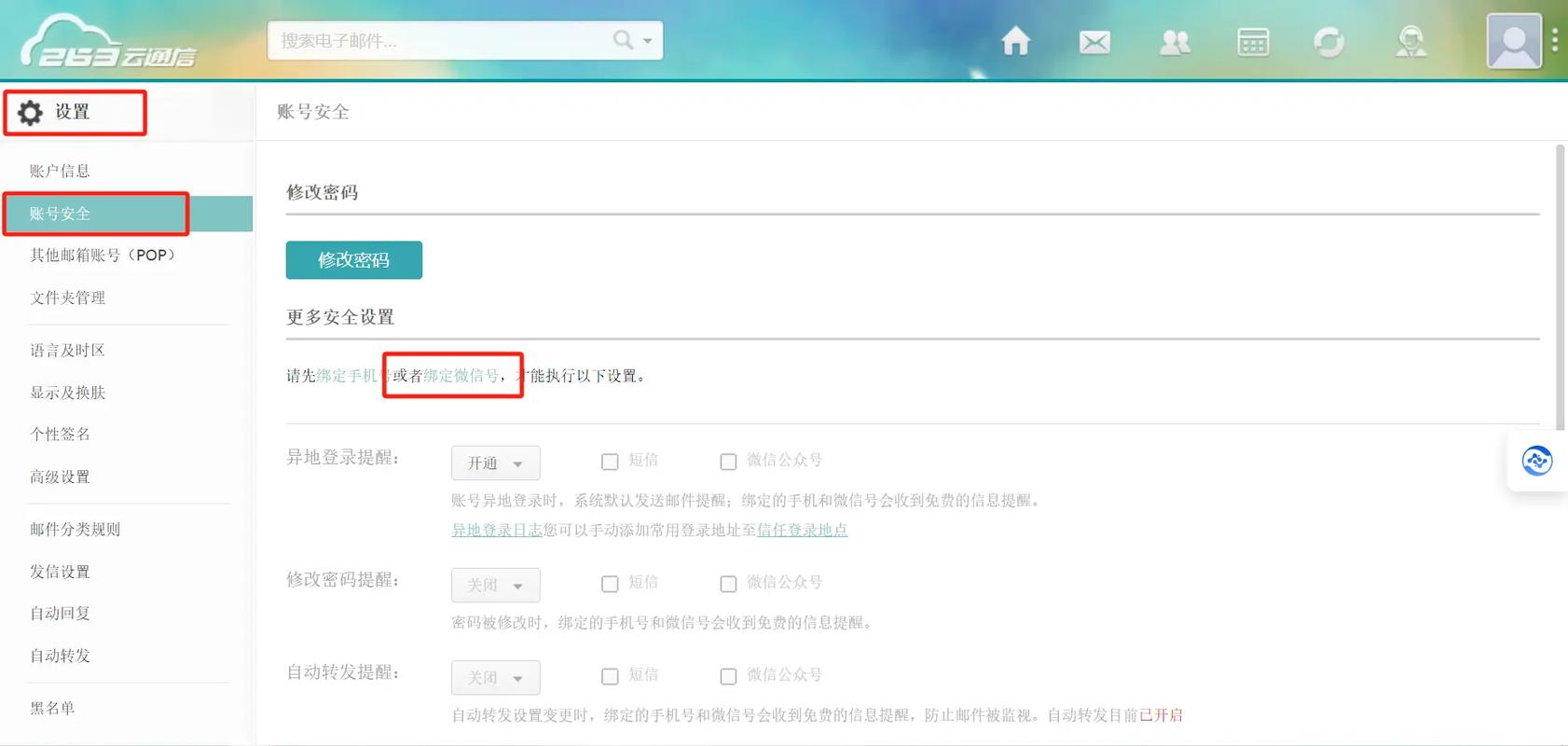The height and width of the screenshot is (746, 1568).
Task: Click the user avatar picture
Action: tap(1514, 41)
